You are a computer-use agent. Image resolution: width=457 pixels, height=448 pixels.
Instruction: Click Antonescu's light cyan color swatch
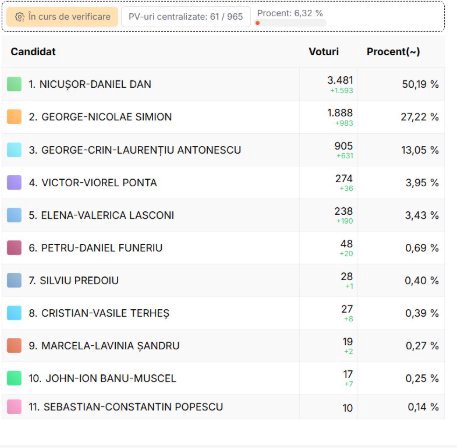[14, 150]
